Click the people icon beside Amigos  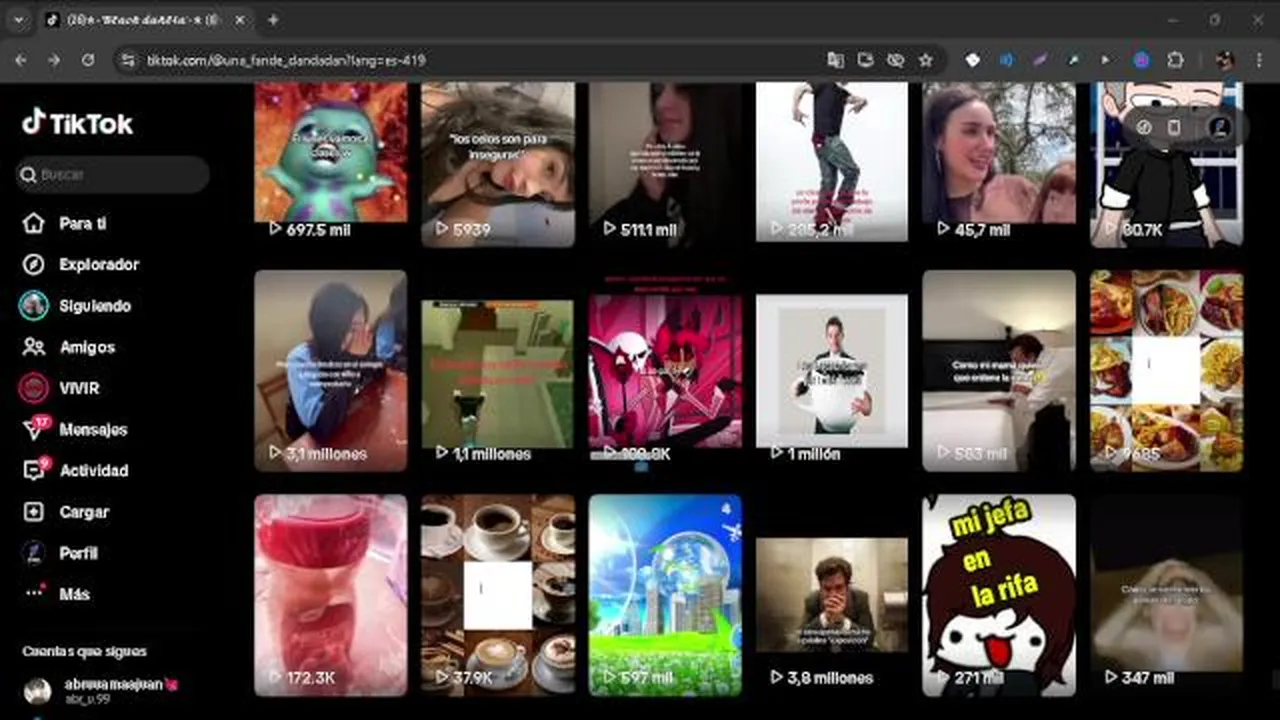(34, 347)
